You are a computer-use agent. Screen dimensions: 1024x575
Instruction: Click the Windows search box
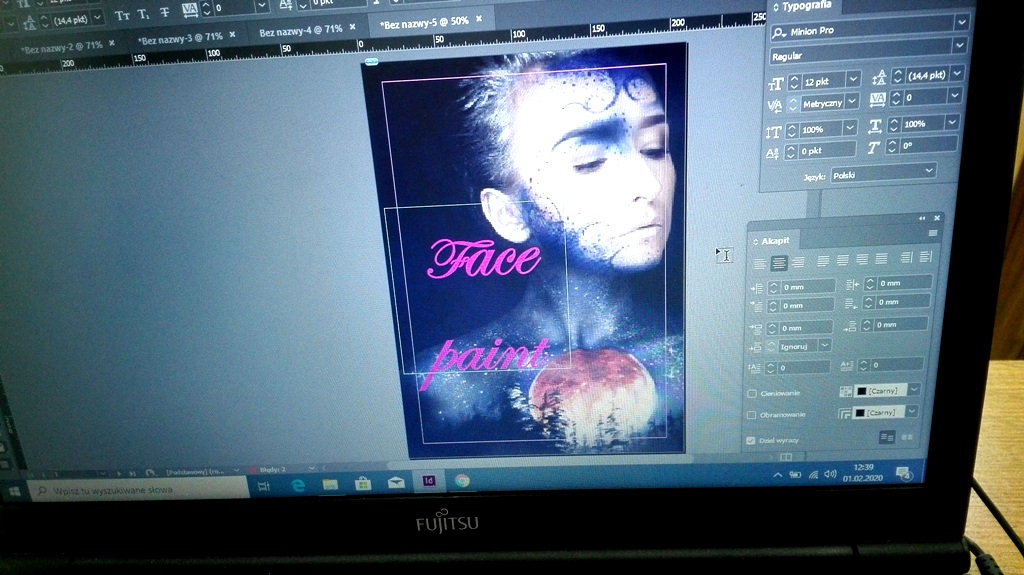tap(140, 489)
